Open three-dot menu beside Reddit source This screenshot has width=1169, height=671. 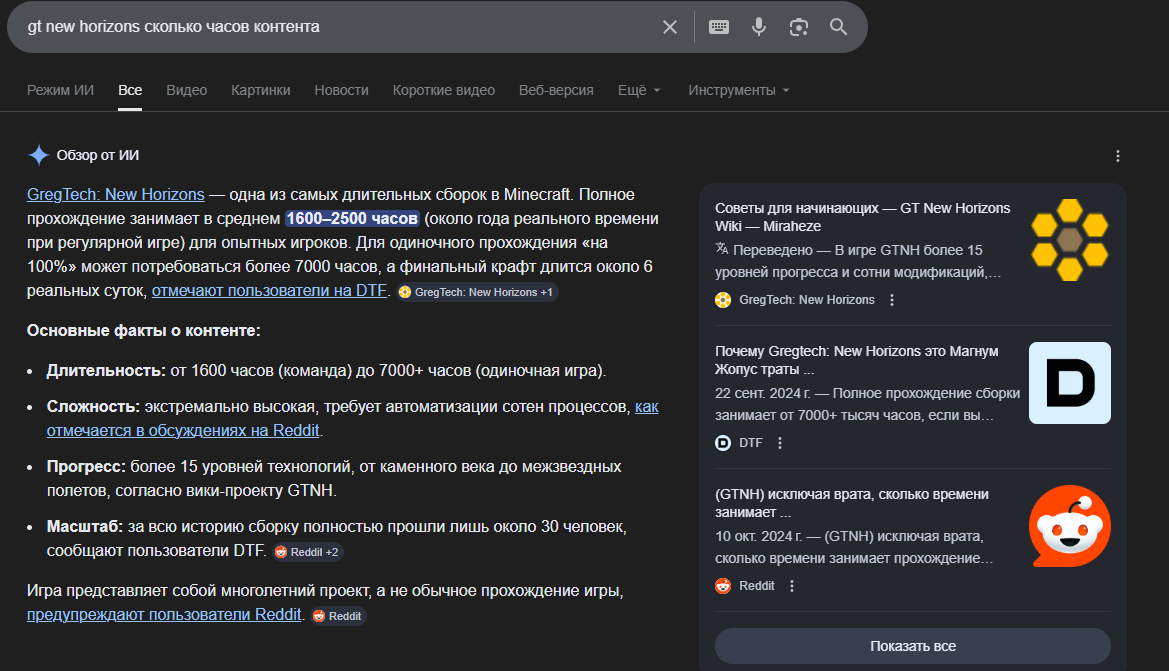point(792,586)
